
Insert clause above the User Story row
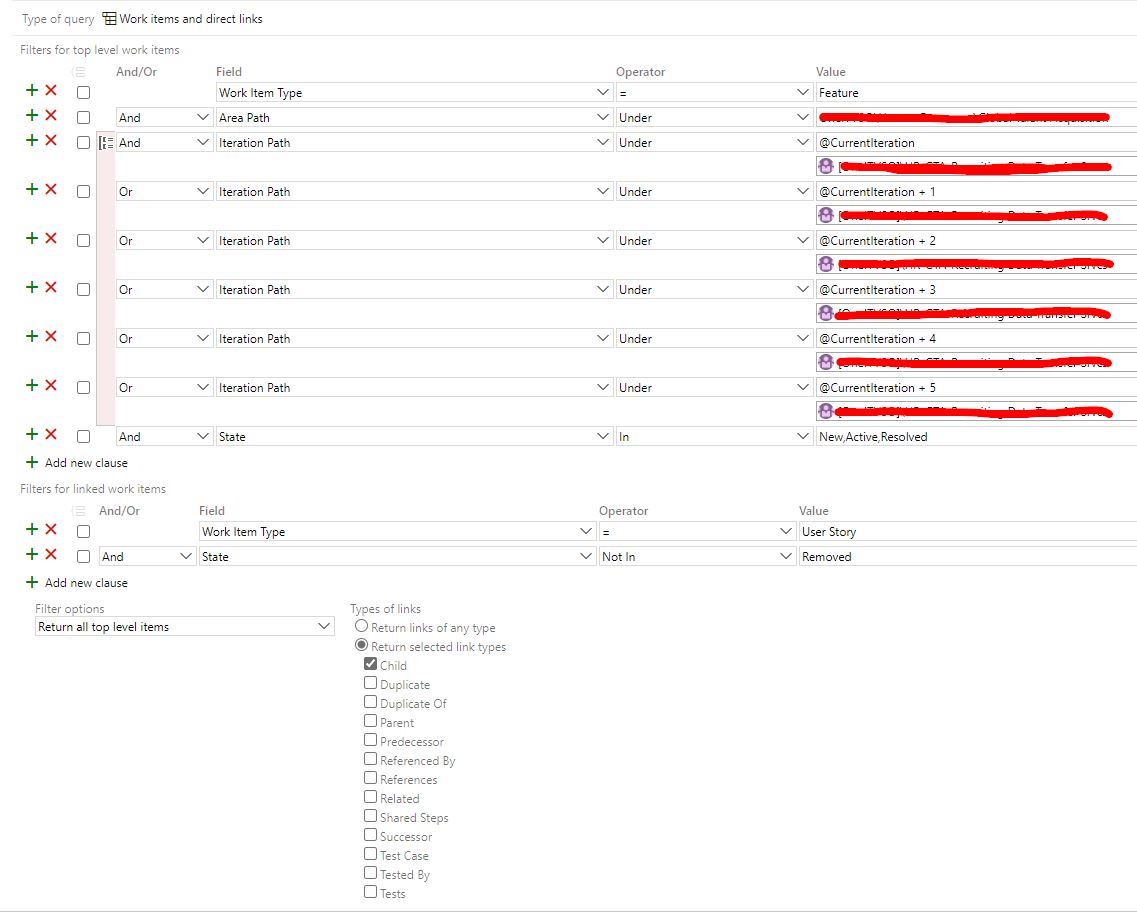coord(32,529)
